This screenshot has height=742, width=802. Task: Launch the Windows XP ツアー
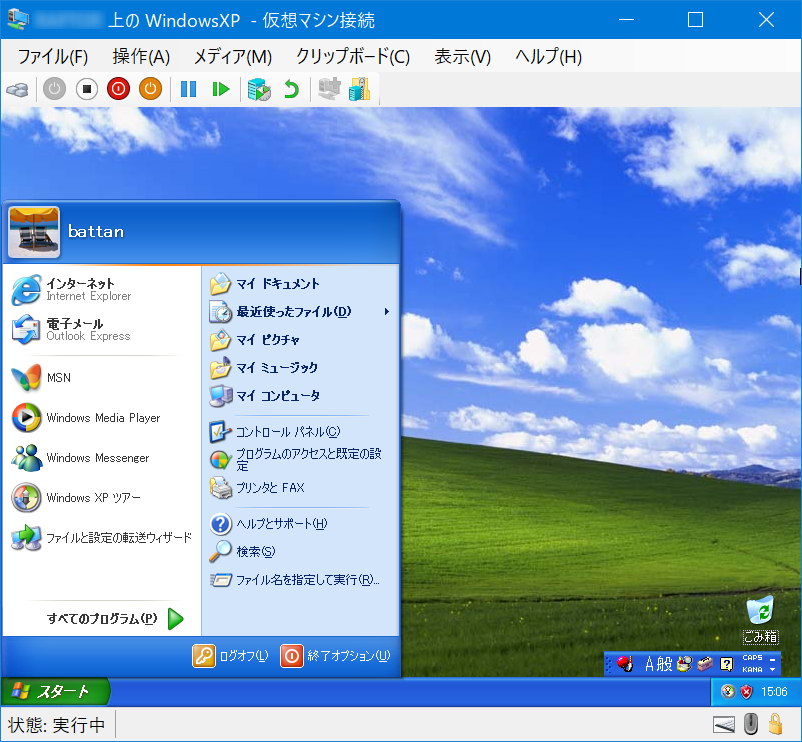click(x=102, y=498)
